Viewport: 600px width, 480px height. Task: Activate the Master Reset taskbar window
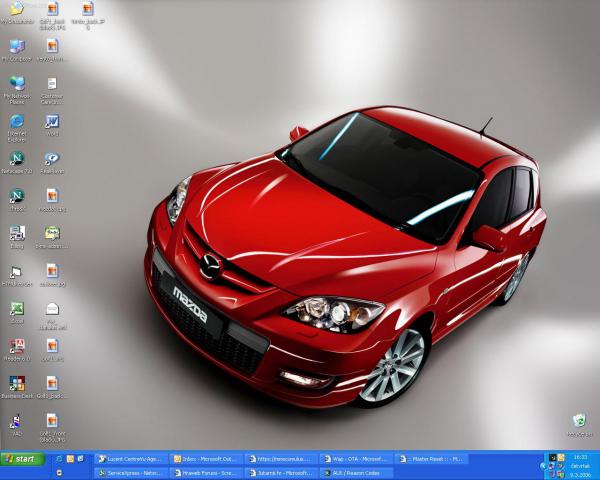(x=432, y=459)
